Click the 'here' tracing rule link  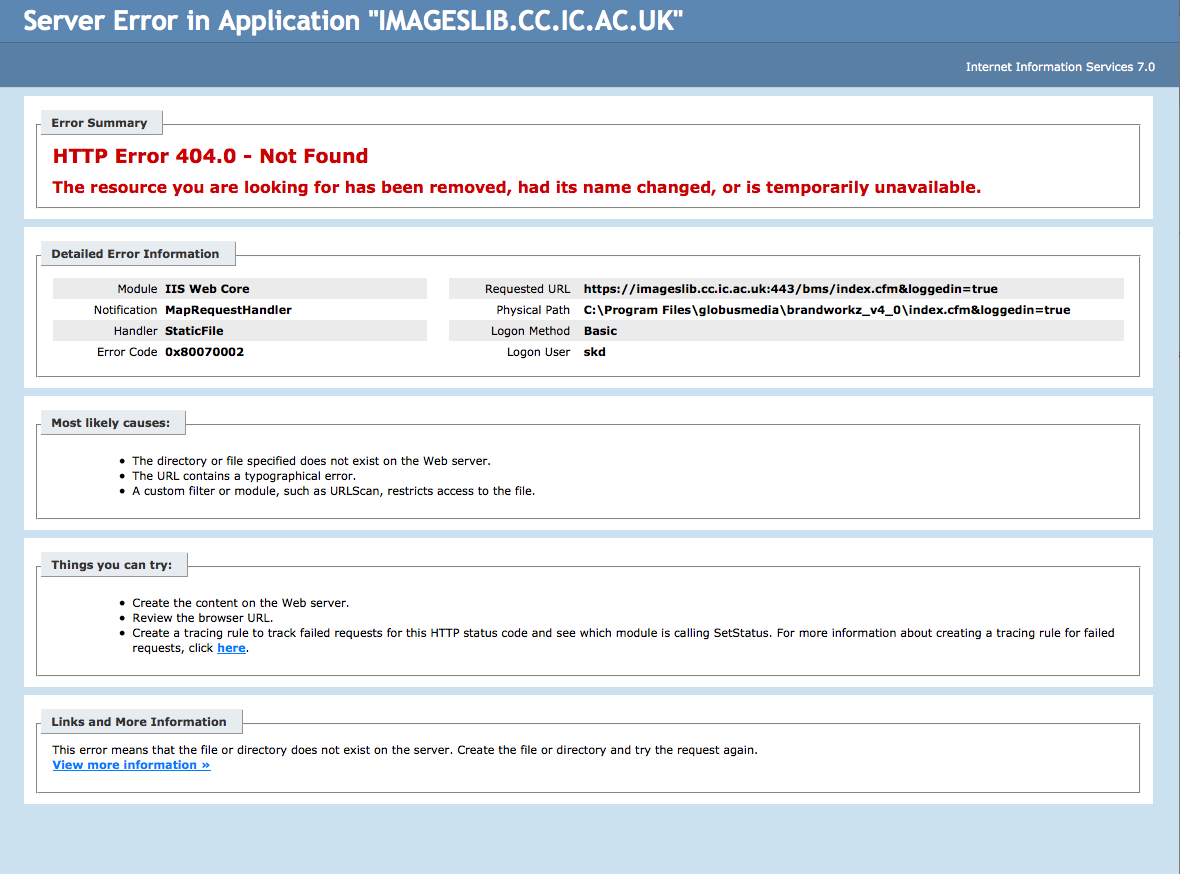point(231,648)
